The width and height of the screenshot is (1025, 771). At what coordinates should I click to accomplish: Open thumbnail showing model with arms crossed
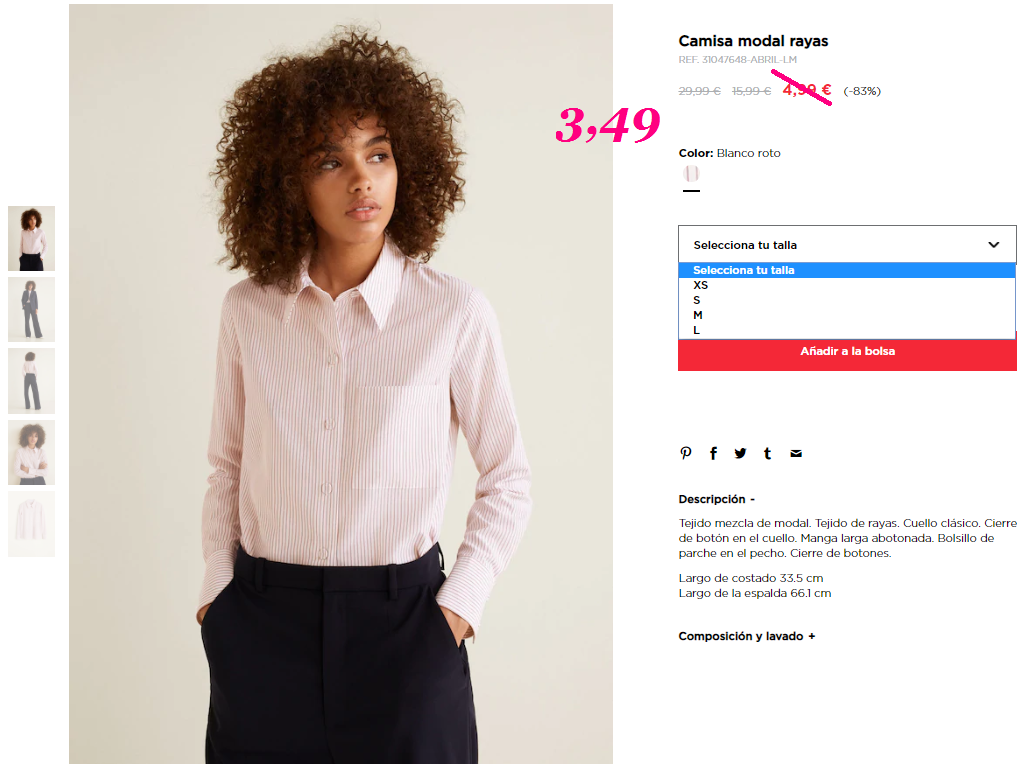pyautogui.click(x=31, y=453)
